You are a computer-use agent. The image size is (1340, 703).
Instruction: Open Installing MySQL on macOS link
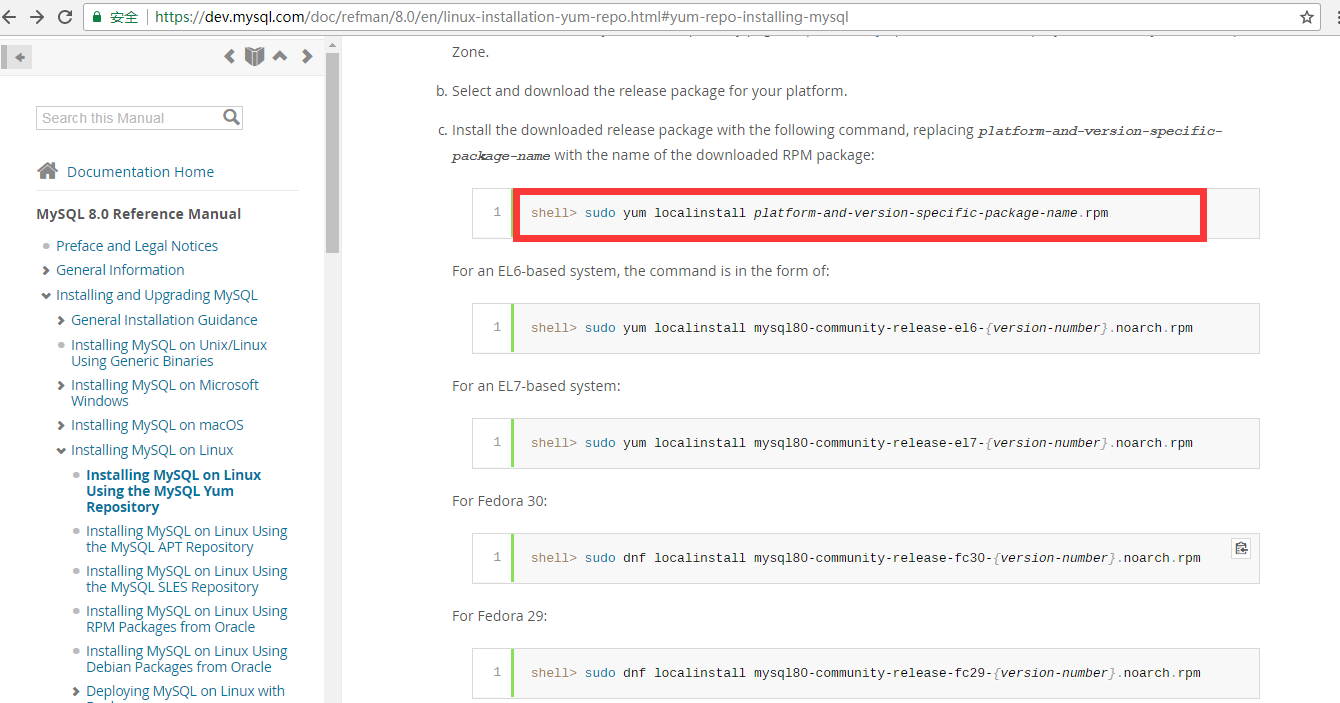[157, 425]
